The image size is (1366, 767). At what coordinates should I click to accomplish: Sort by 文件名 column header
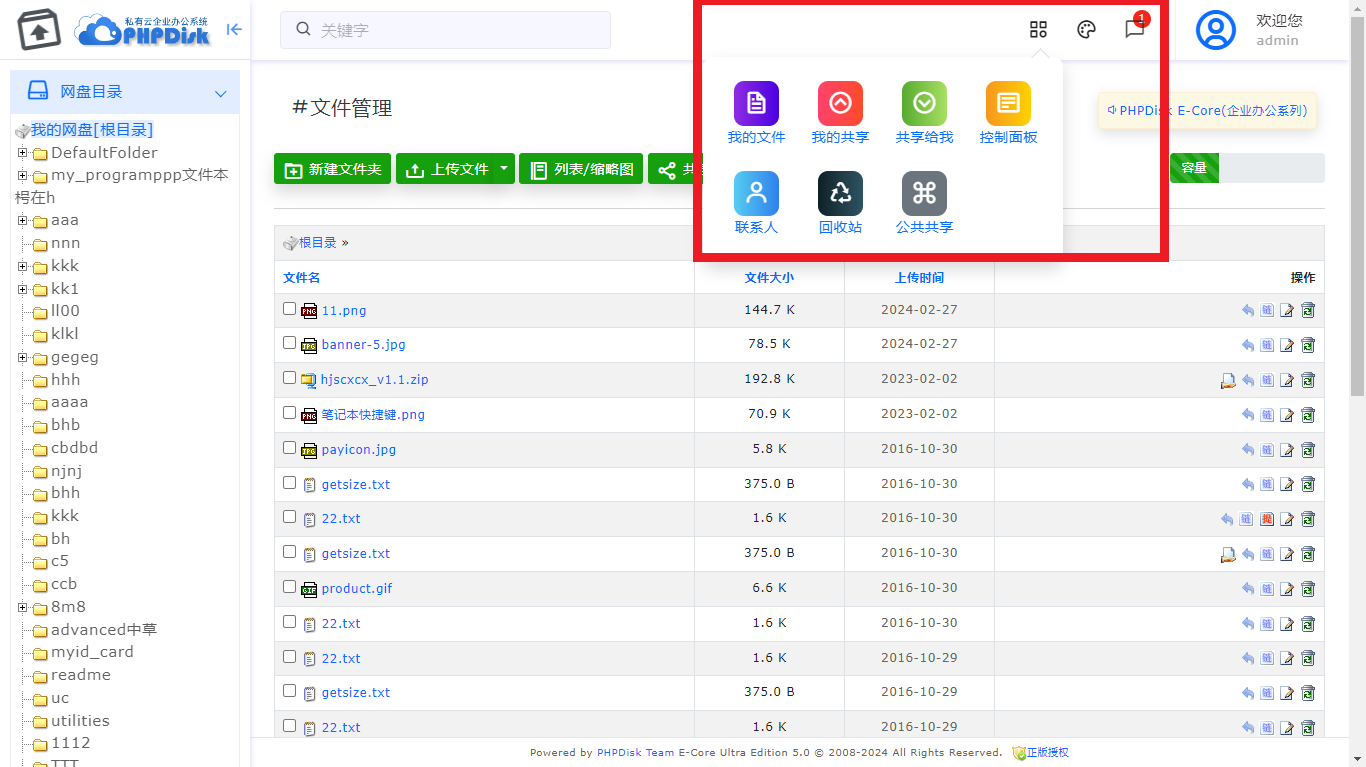(x=301, y=278)
